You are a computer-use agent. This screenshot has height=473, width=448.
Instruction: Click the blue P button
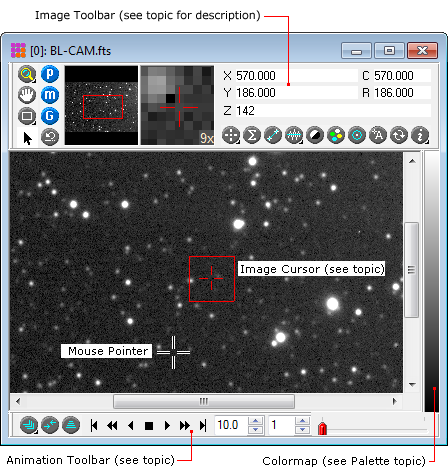pyautogui.click(x=50, y=74)
